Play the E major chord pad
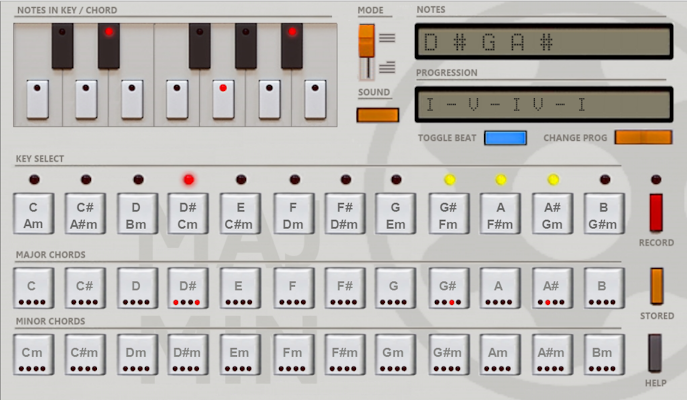 tap(240, 288)
